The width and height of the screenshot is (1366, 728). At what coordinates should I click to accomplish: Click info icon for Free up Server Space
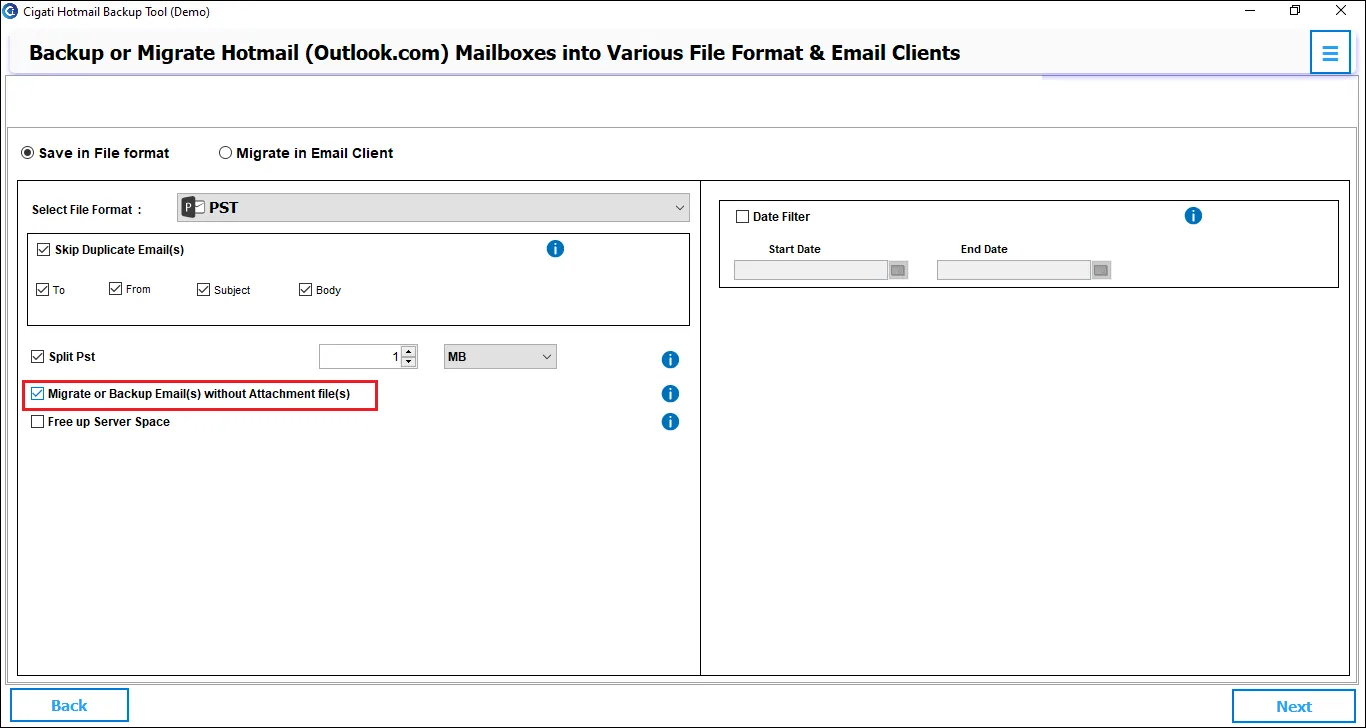click(670, 422)
